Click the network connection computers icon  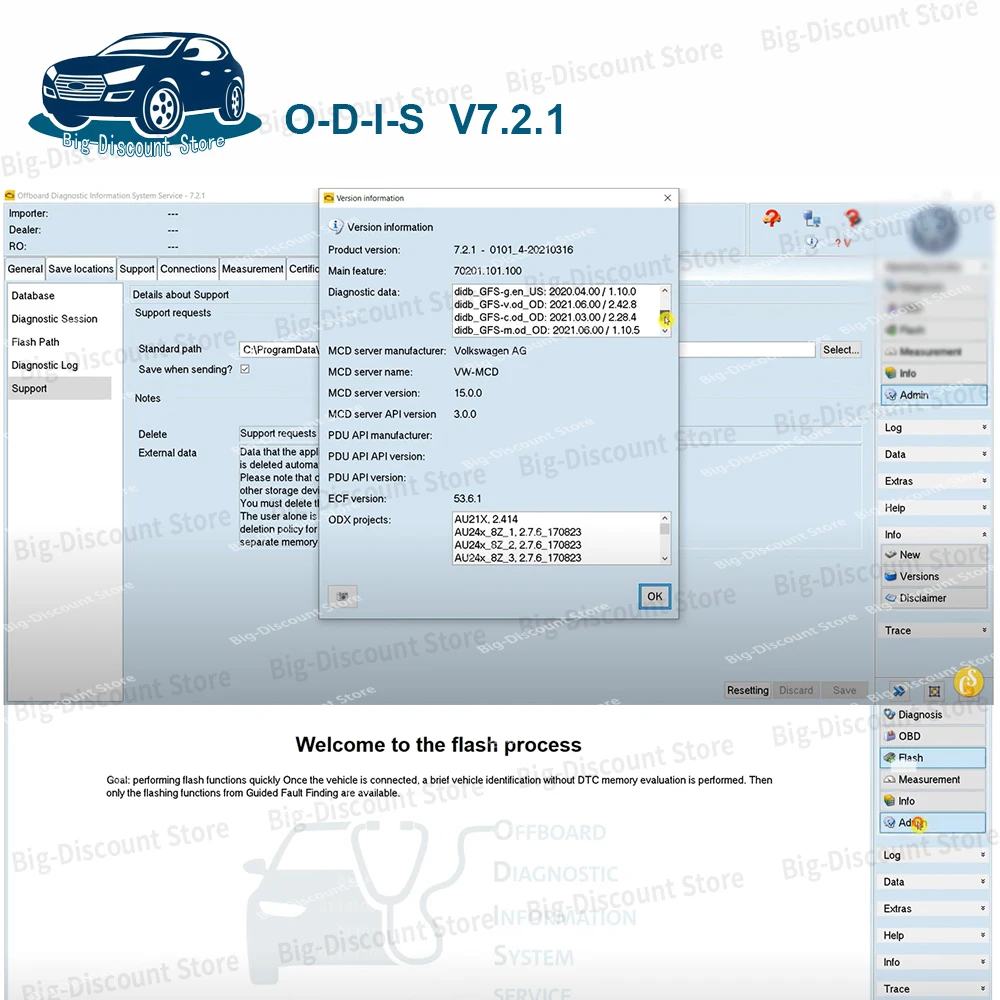(812, 219)
